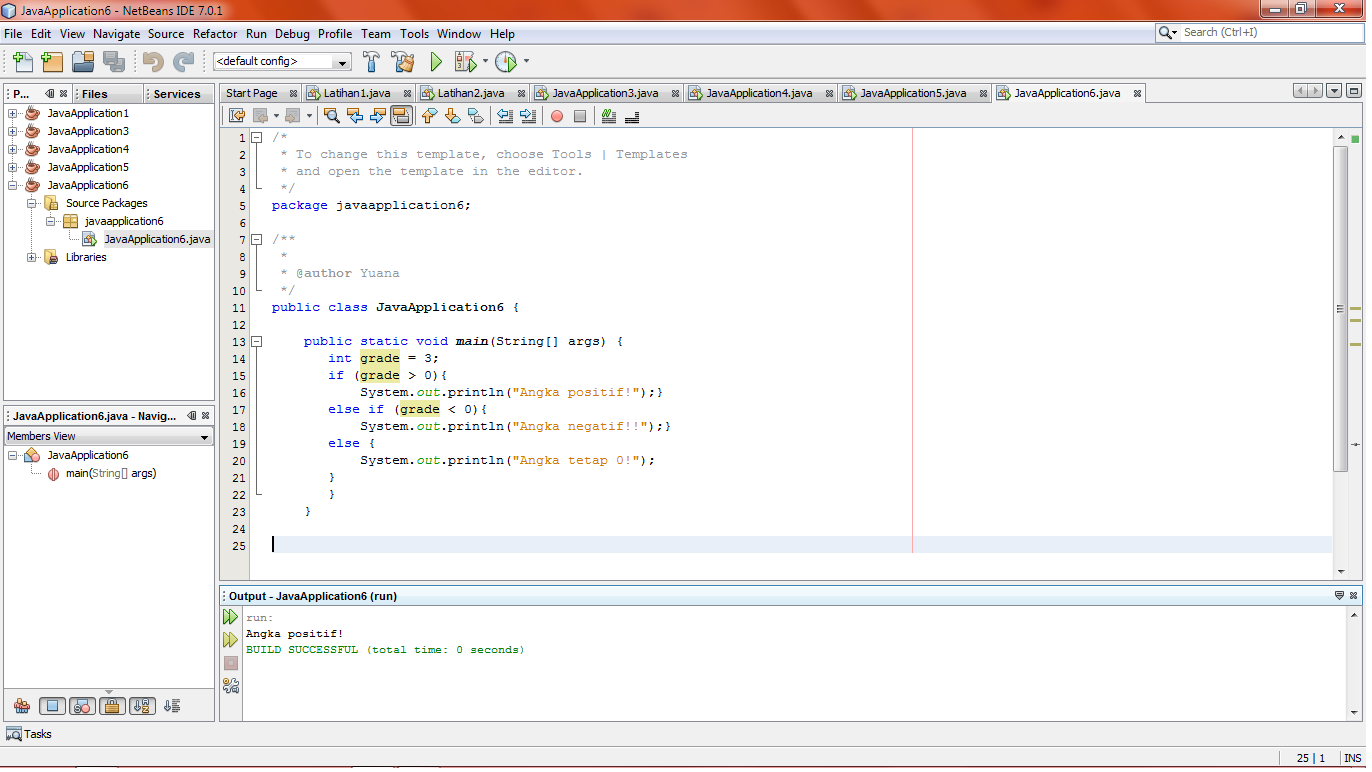Viewport: 1372px width, 772px height.
Task: Click the Clean and Build hammer-broom icon
Action: click(x=403, y=61)
